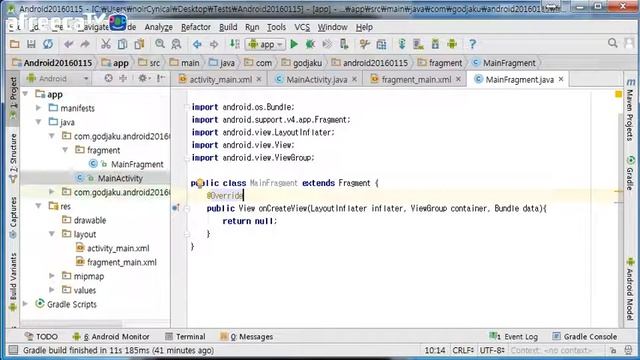The image size is (640, 360).
Task: Click the Copy icon in toolbar
Action: (x=122, y=44)
